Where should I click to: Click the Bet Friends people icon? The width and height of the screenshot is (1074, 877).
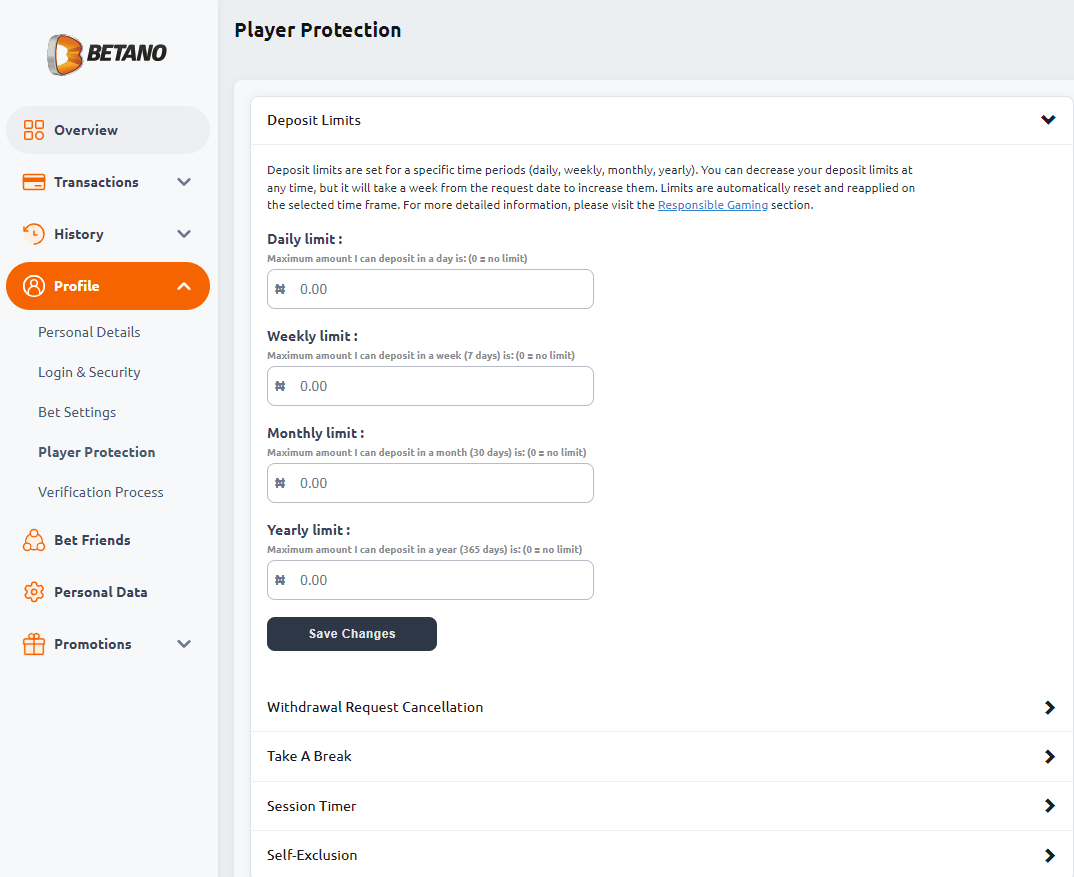pyautogui.click(x=34, y=541)
